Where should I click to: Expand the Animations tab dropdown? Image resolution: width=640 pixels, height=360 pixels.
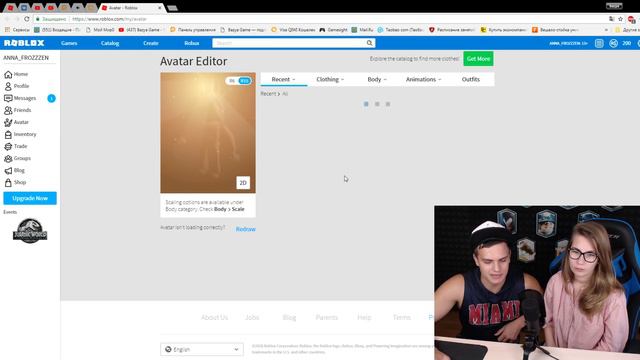pyautogui.click(x=424, y=79)
